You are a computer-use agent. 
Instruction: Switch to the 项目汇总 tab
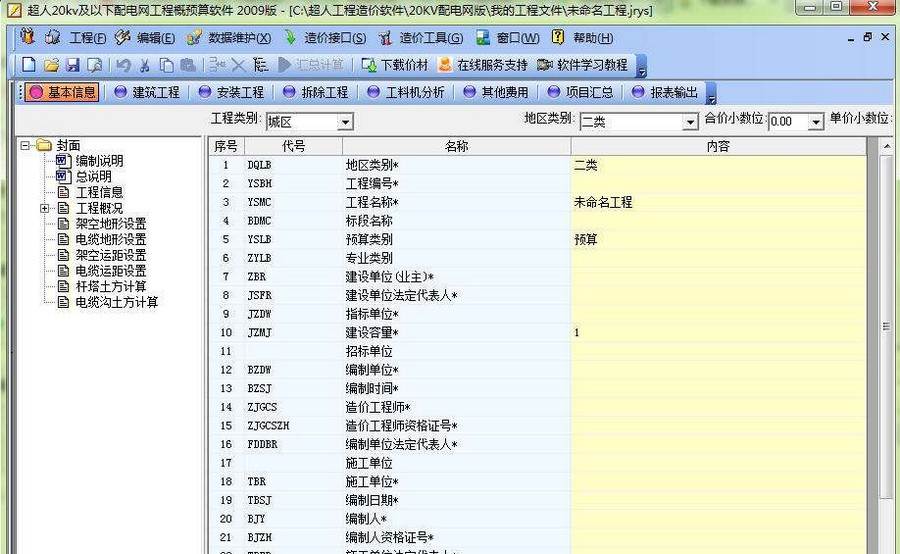pyautogui.click(x=580, y=92)
